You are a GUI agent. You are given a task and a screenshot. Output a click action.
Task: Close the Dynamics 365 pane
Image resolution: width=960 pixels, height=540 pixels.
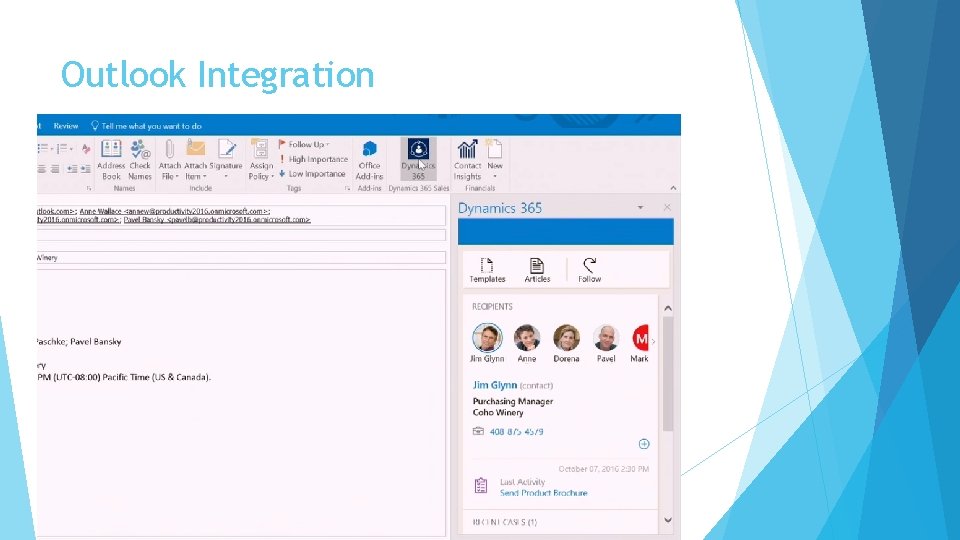click(667, 208)
